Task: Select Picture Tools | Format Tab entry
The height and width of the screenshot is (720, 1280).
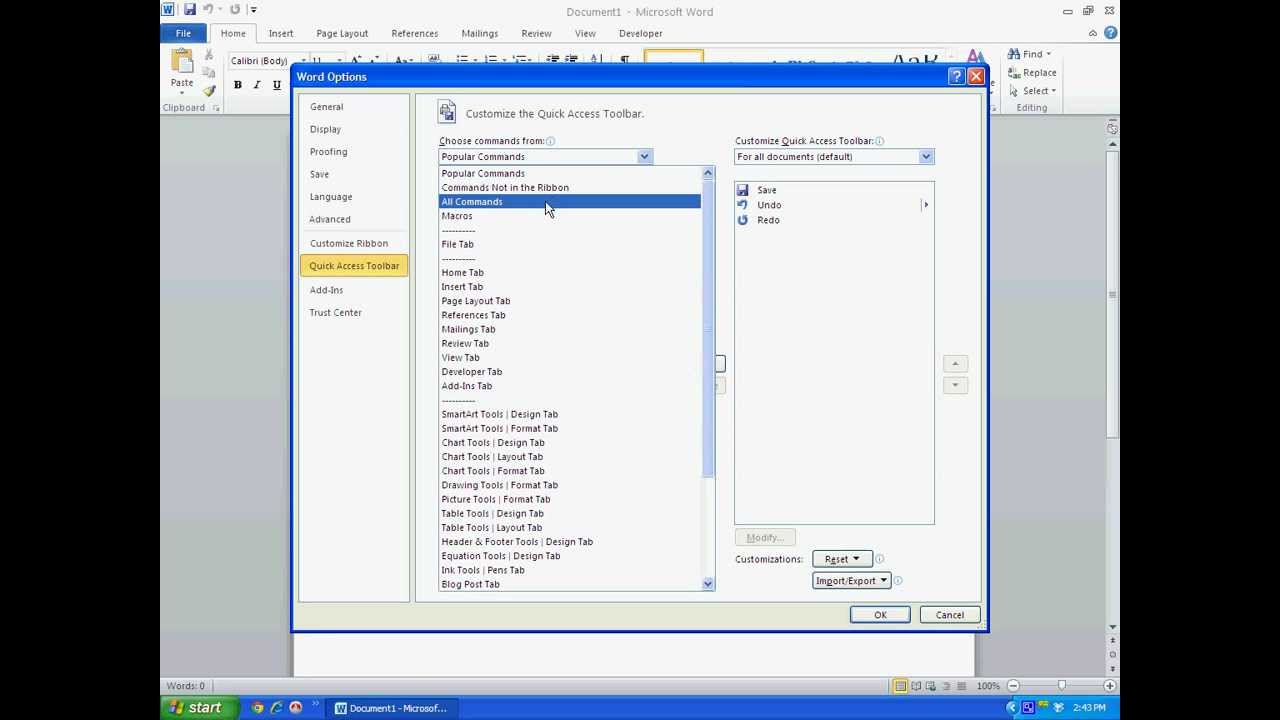Action: coord(570,500)
